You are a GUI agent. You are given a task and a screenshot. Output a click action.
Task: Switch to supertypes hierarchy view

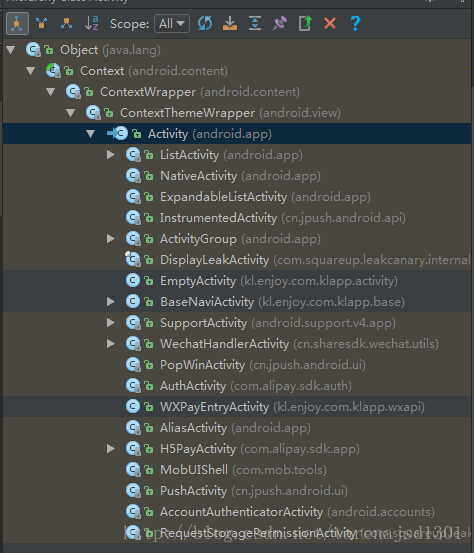(x=42, y=24)
